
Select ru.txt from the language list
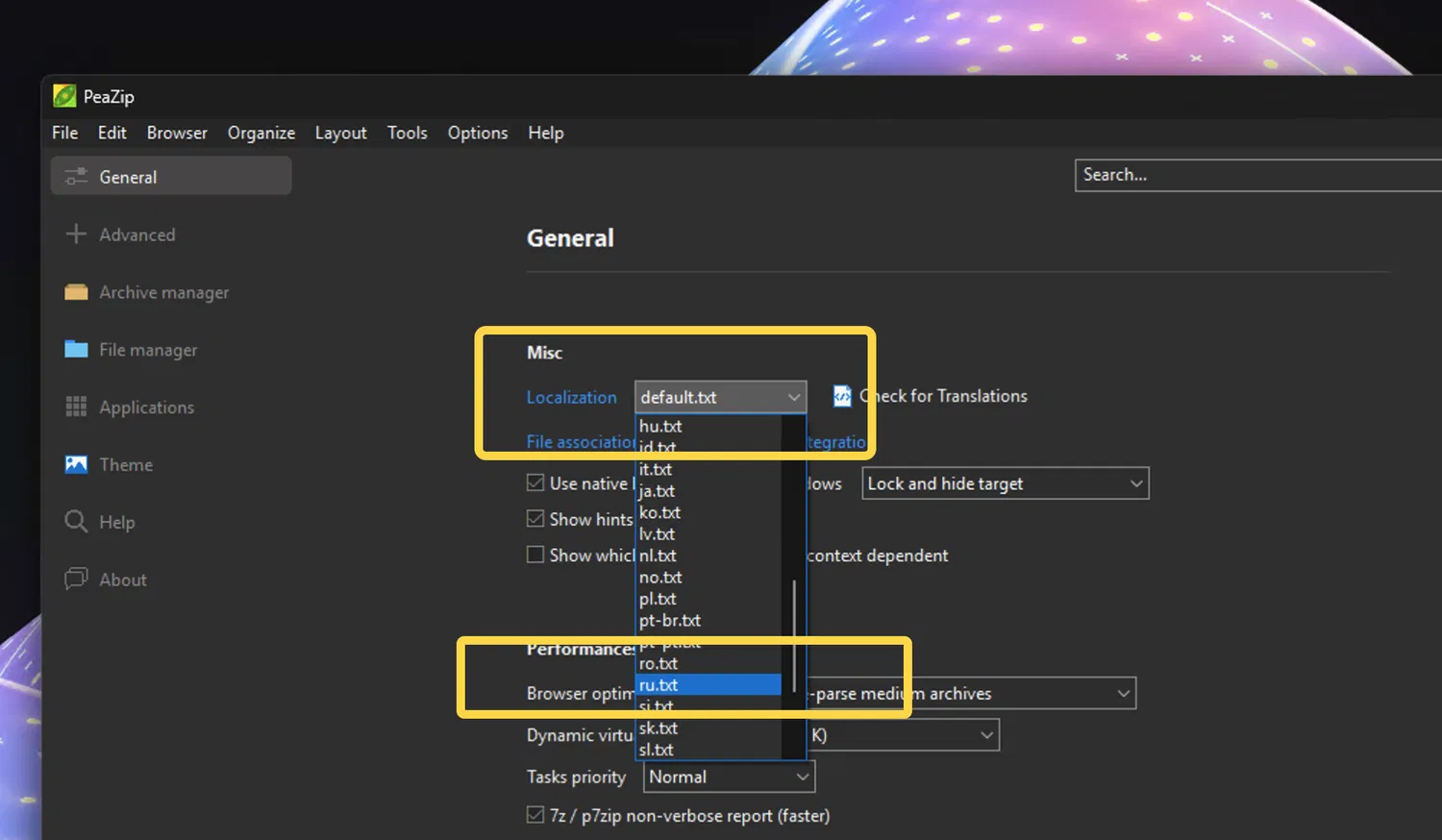click(x=709, y=684)
